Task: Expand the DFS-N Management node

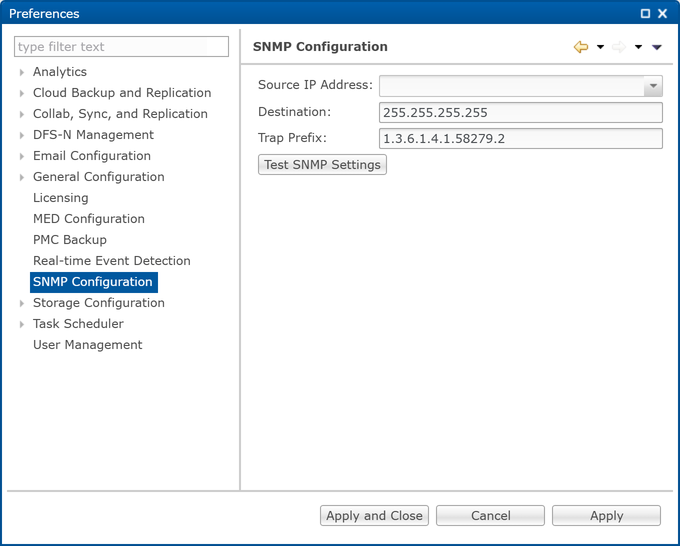Action: click(x=22, y=135)
